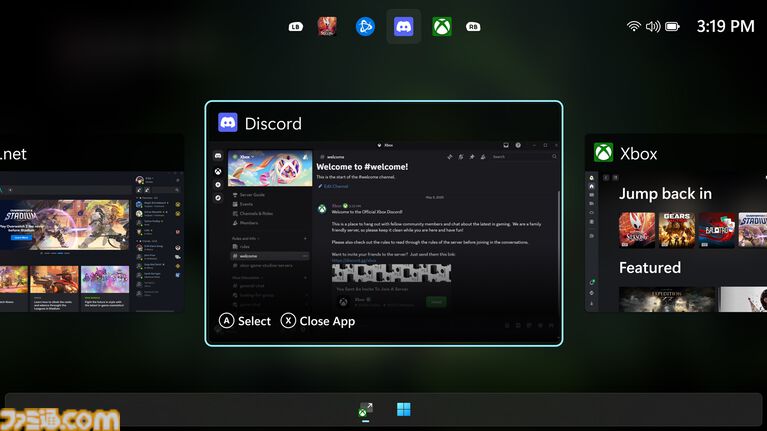Click the A Select button prompt

coord(245,321)
